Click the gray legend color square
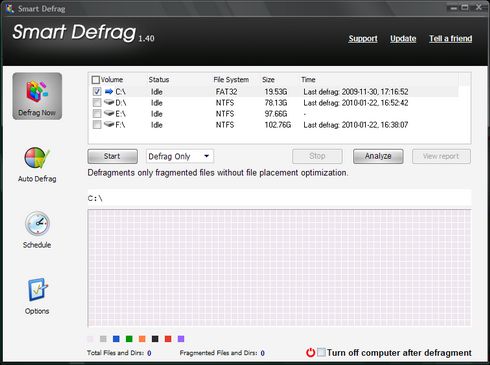This screenshot has width=490, height=365. 103,339
